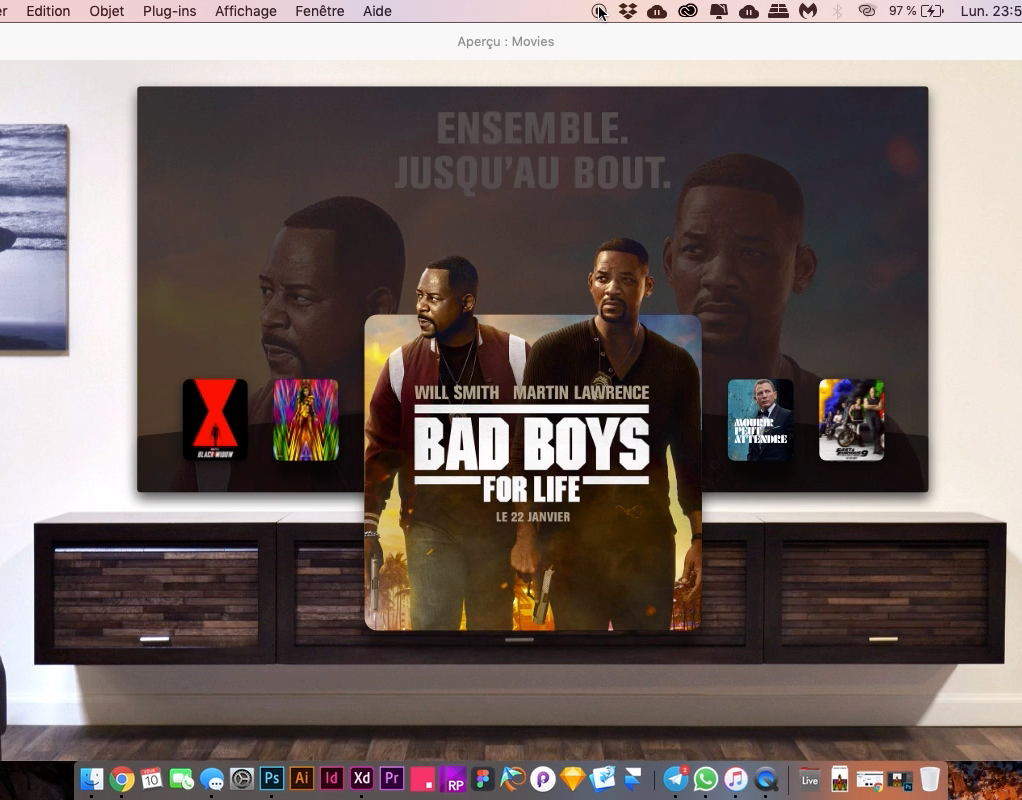Open the Plug-ins menu

(x=169, y=11)
